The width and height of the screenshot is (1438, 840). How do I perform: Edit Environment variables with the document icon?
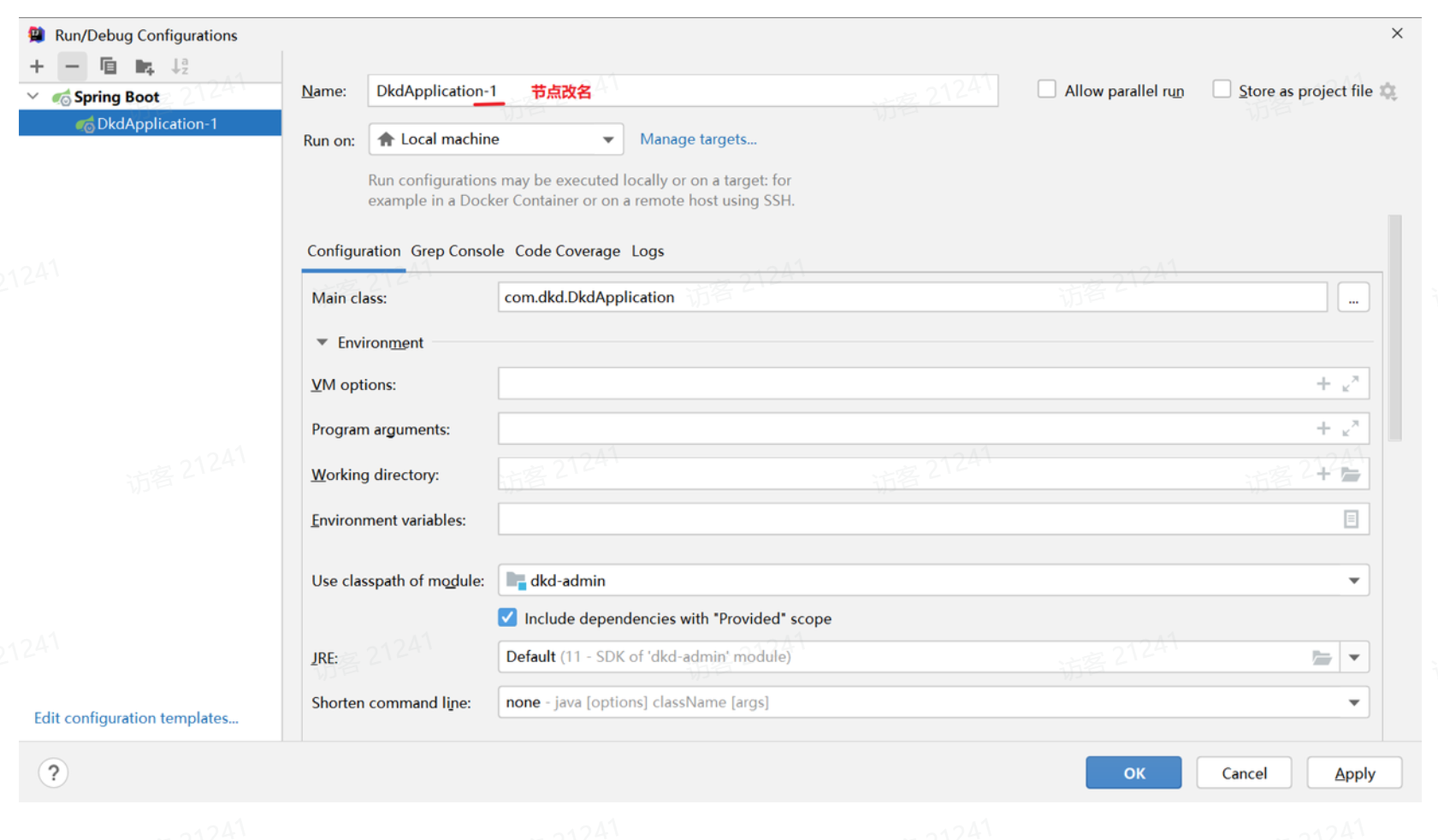tap(1351, 519)
